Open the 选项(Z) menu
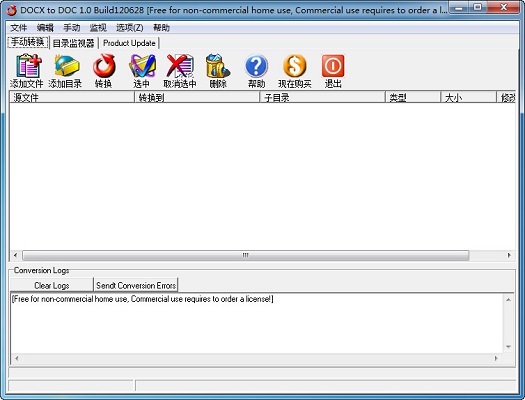 click(130, 28)
